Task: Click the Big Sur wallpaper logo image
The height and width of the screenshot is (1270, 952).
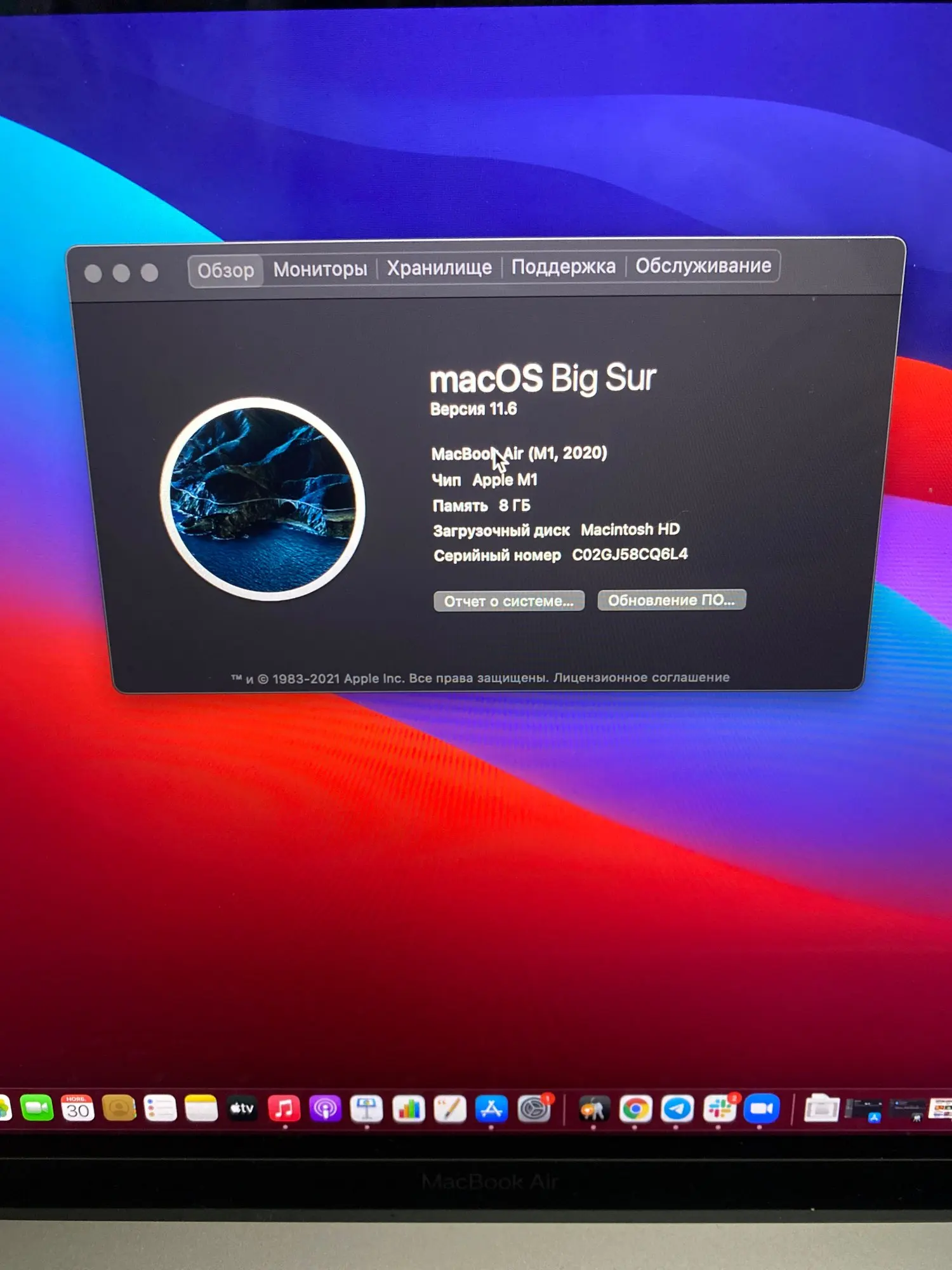Action: click(263, 499)
